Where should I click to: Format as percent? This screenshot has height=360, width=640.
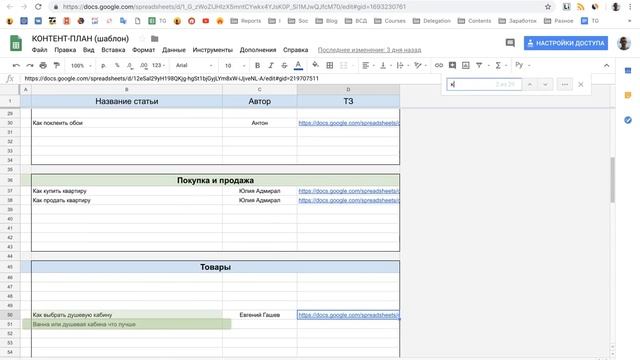(117, 65)
